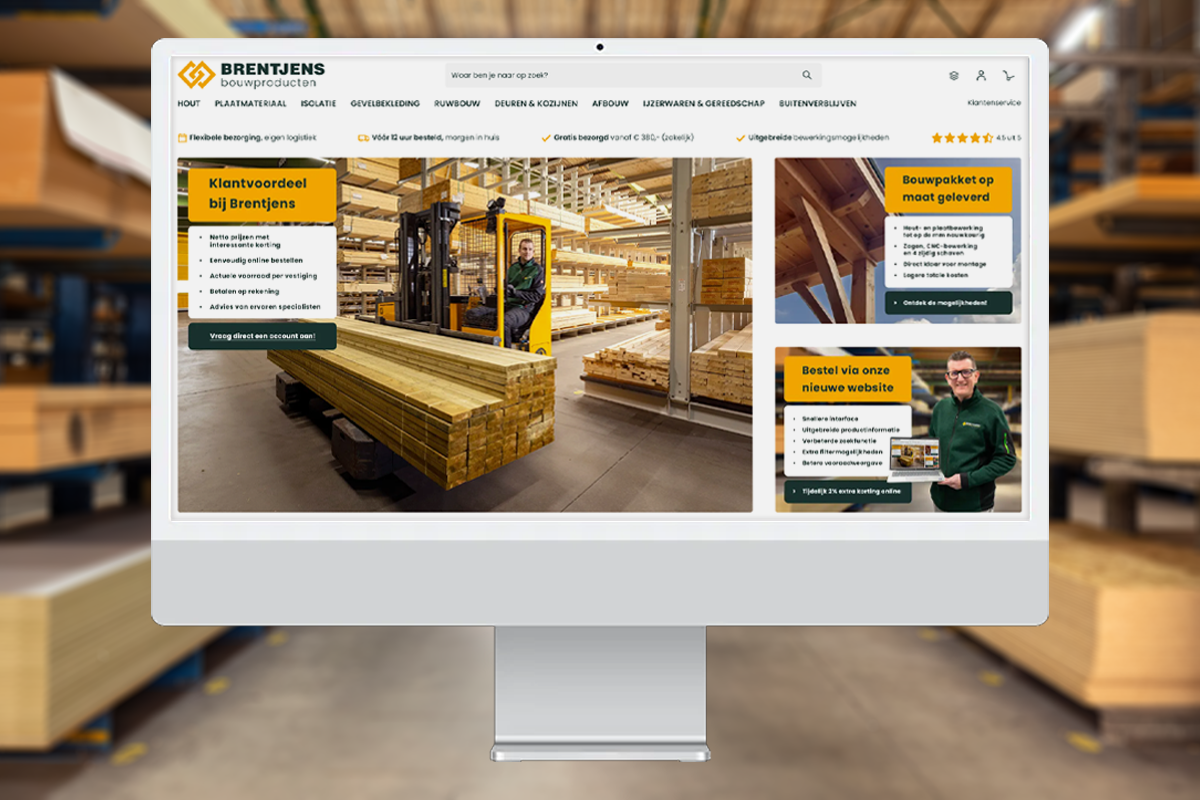1200x800 pixels.
Task: Click the delivery truck icon
Action: (363, 138)
